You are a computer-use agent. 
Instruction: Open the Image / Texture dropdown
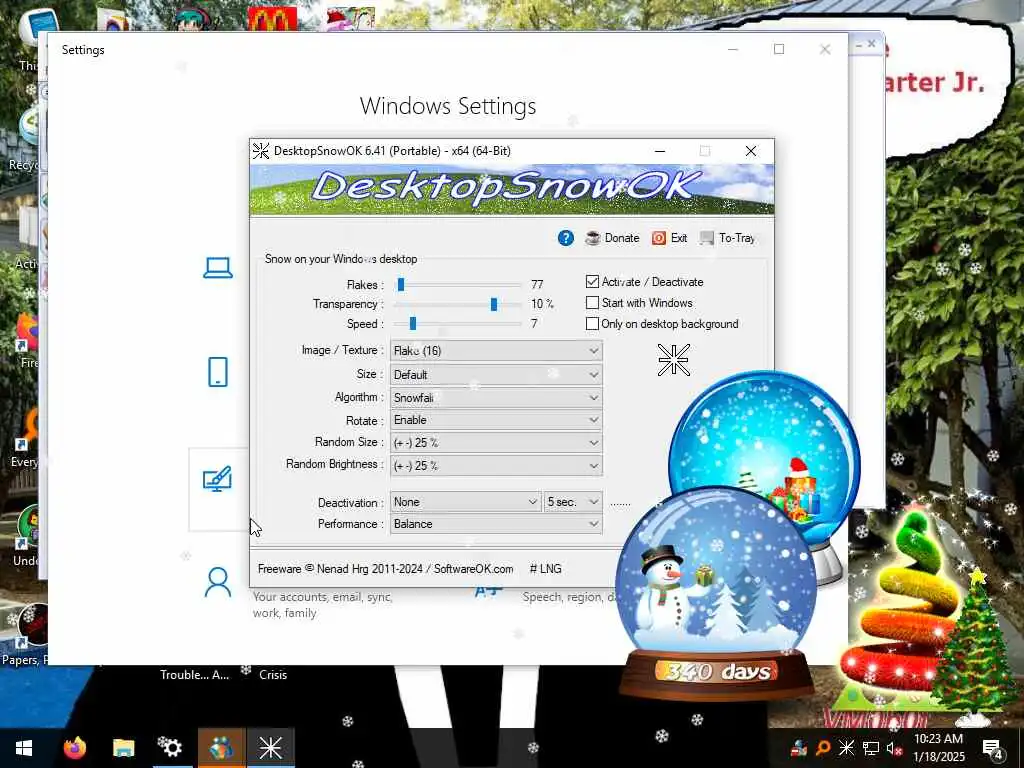[496, 351]
